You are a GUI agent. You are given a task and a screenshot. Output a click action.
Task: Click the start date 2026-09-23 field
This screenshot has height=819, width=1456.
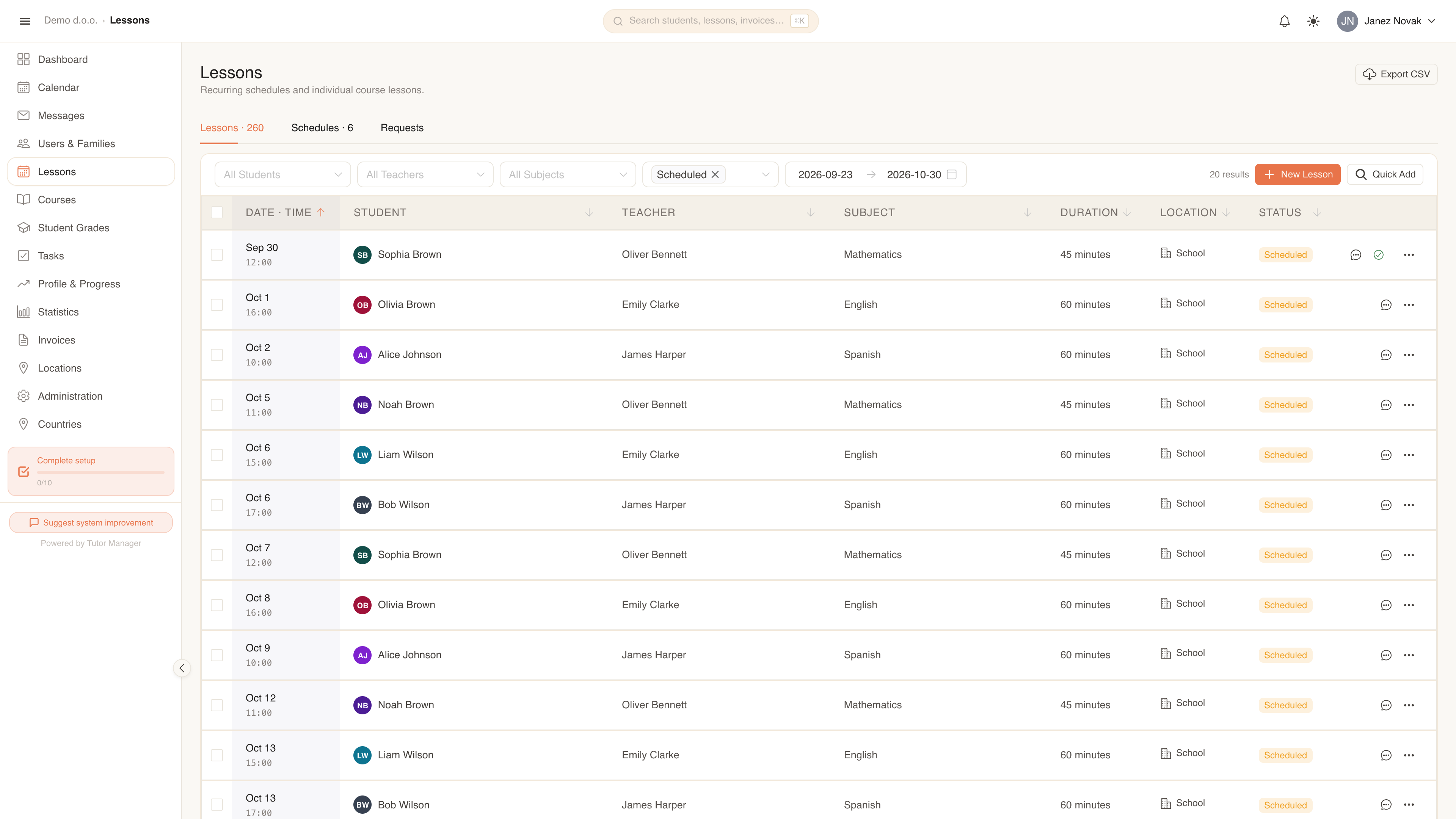(x=825, y=175)
